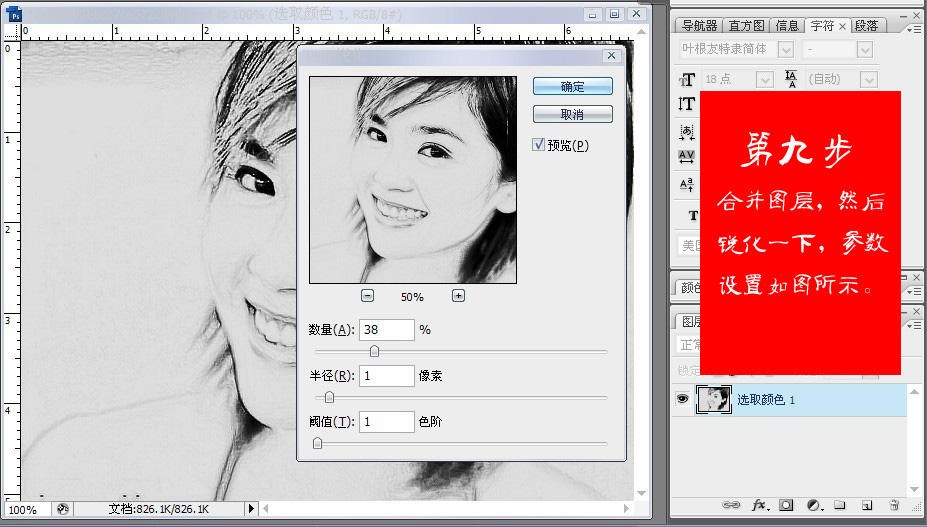This screenshot has width=927, height=527.
Task: Click the Layers panel scrollbar down arrow
Action: [915, 489]
